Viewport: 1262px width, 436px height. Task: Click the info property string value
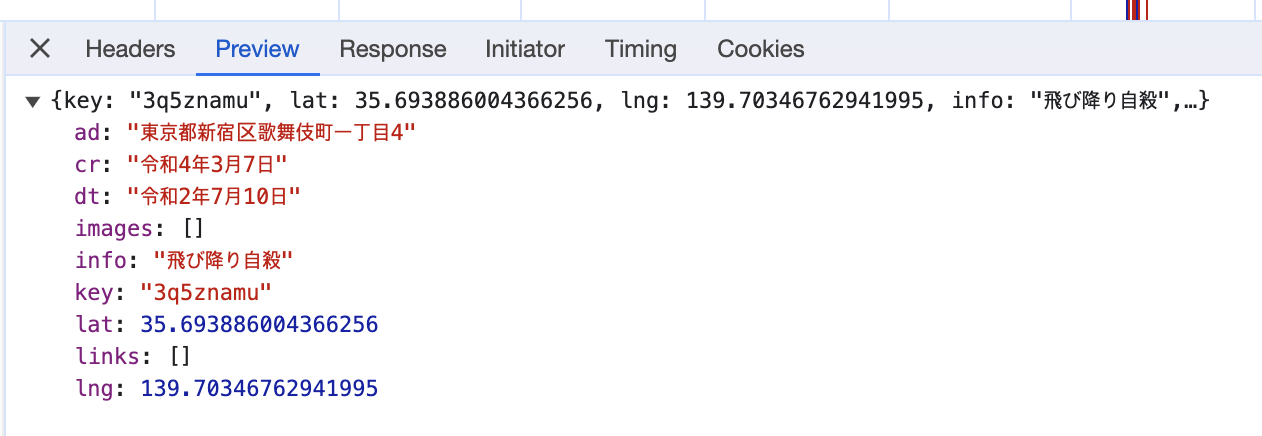[x=224, y=261]
